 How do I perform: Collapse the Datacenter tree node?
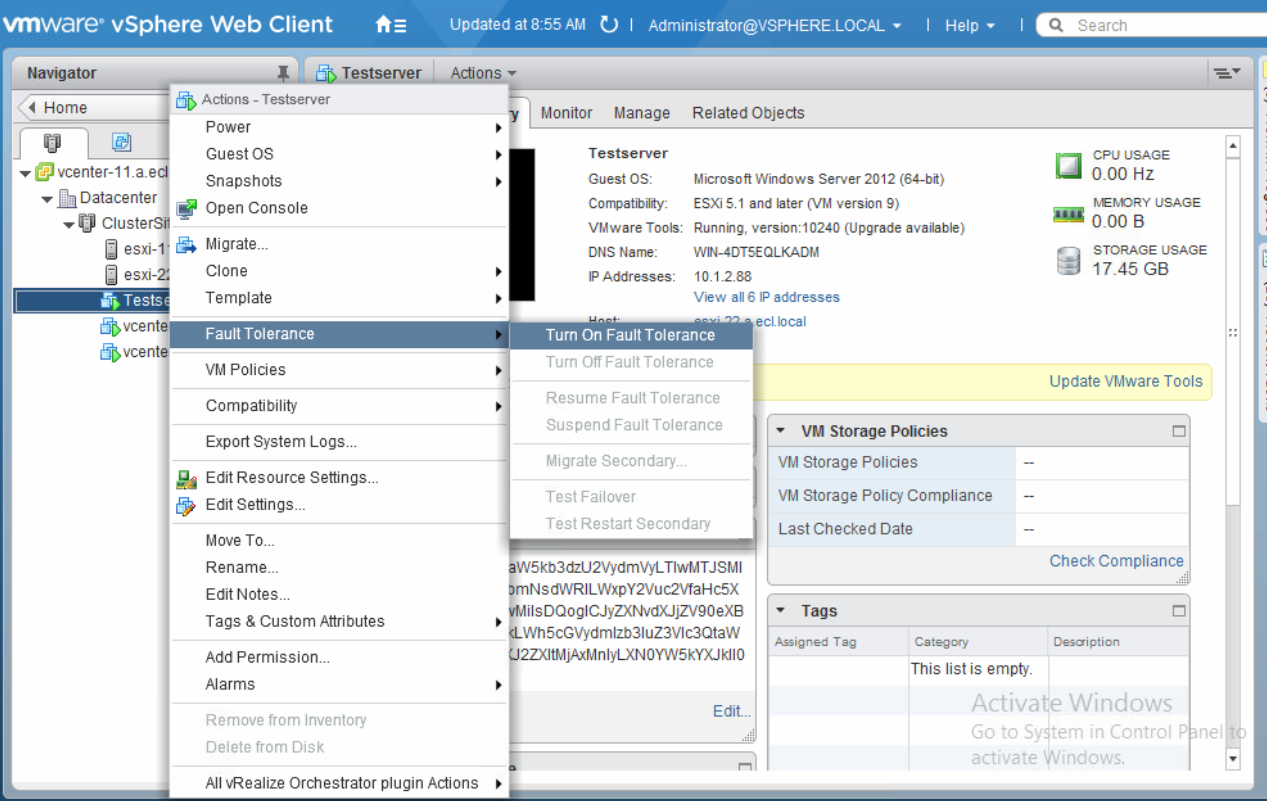(47, 198)
